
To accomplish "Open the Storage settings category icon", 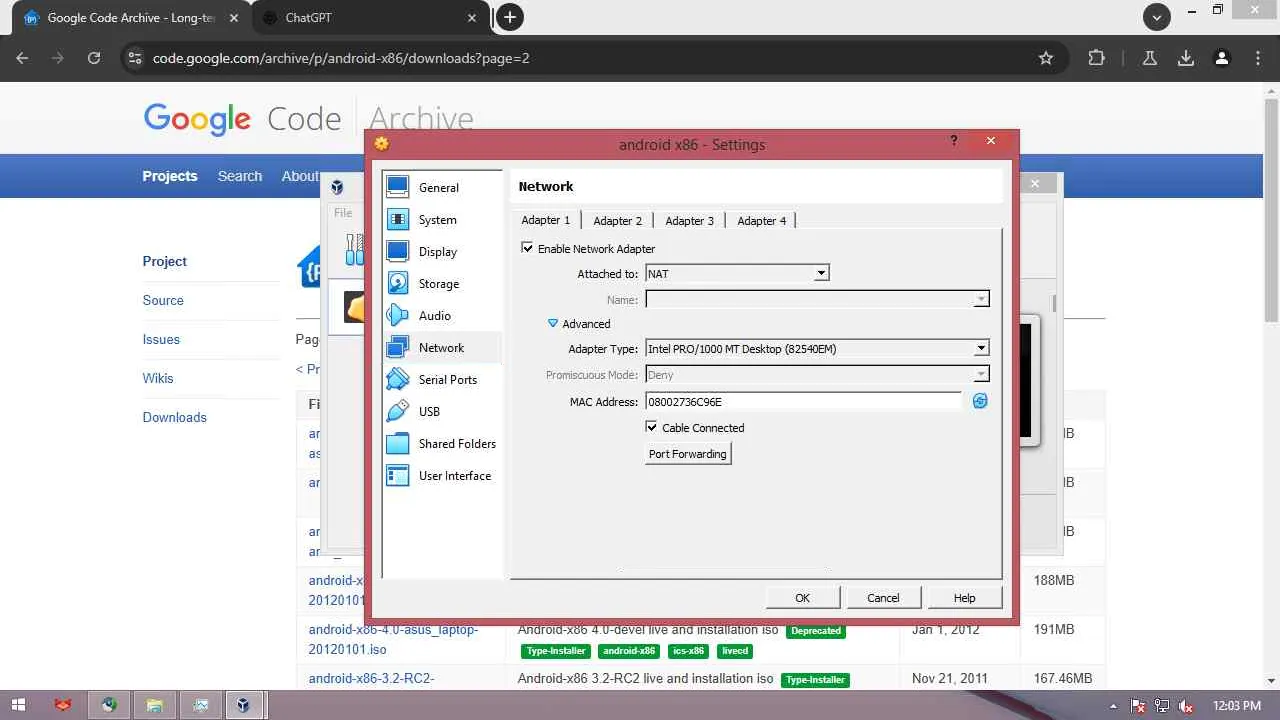I will 398,283.
